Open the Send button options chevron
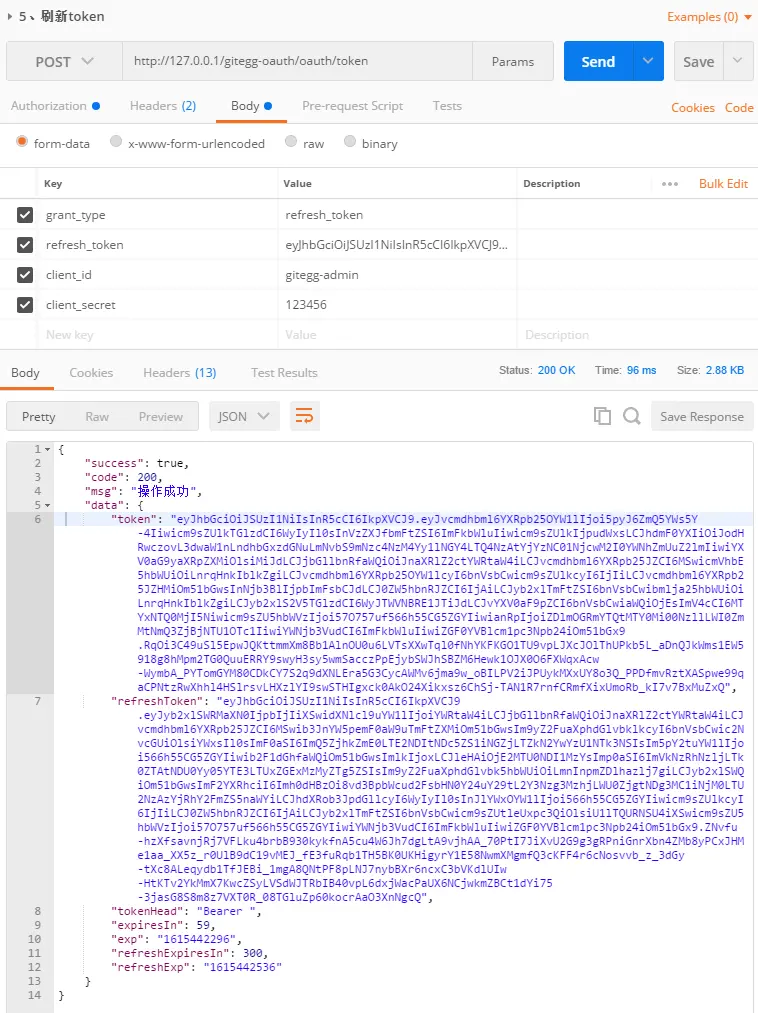 click(648, 61)
